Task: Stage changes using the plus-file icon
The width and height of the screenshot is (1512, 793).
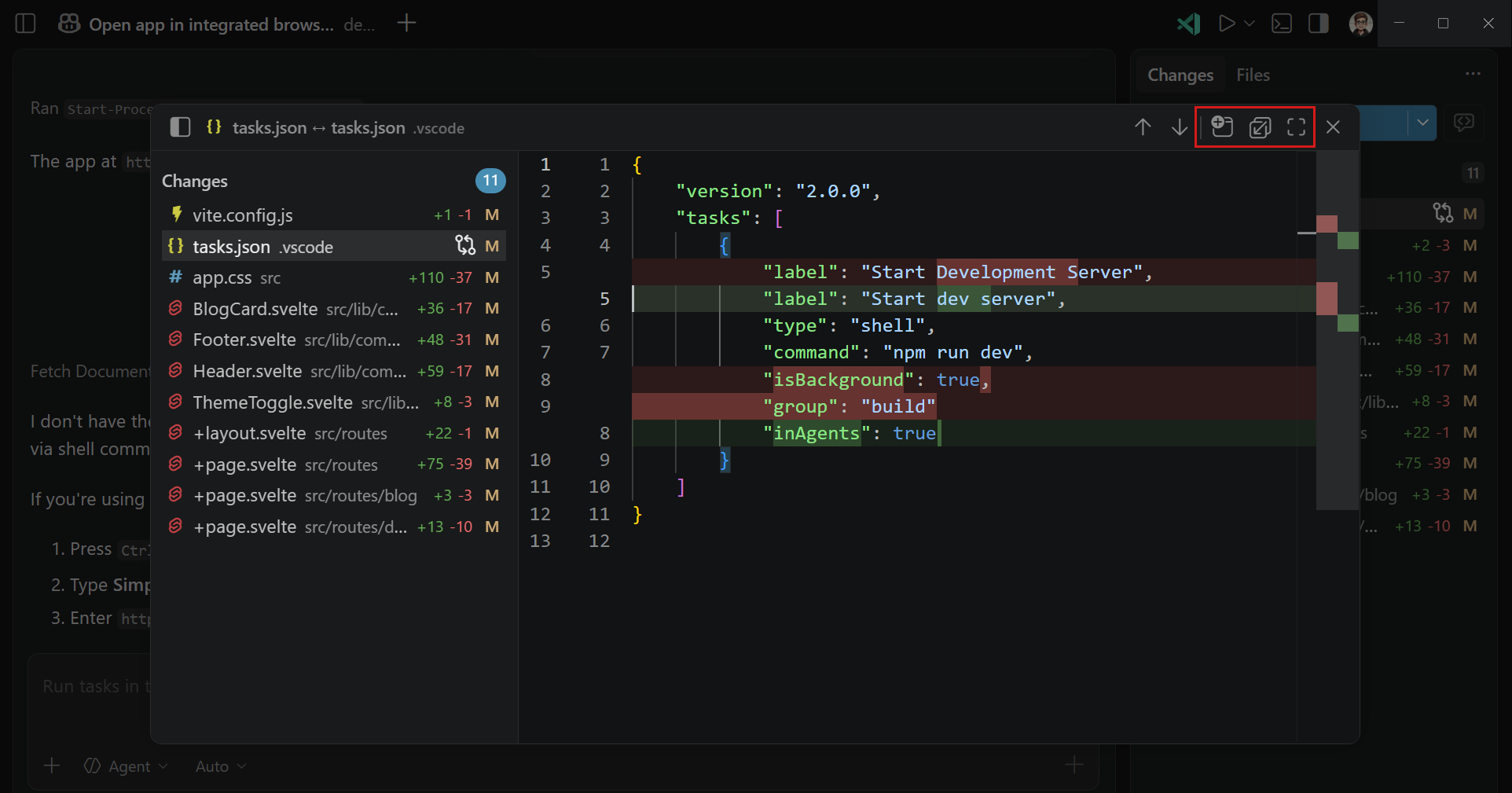Action: pyautogui.click(x=1220, y=127)
